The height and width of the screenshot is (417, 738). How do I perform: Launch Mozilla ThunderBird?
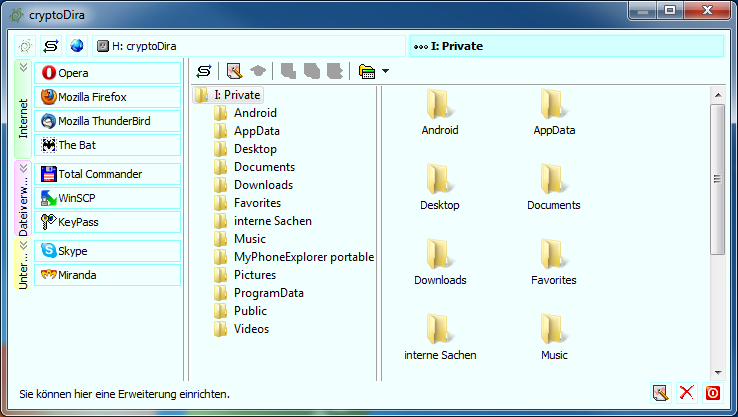click(x=107, y=121)
